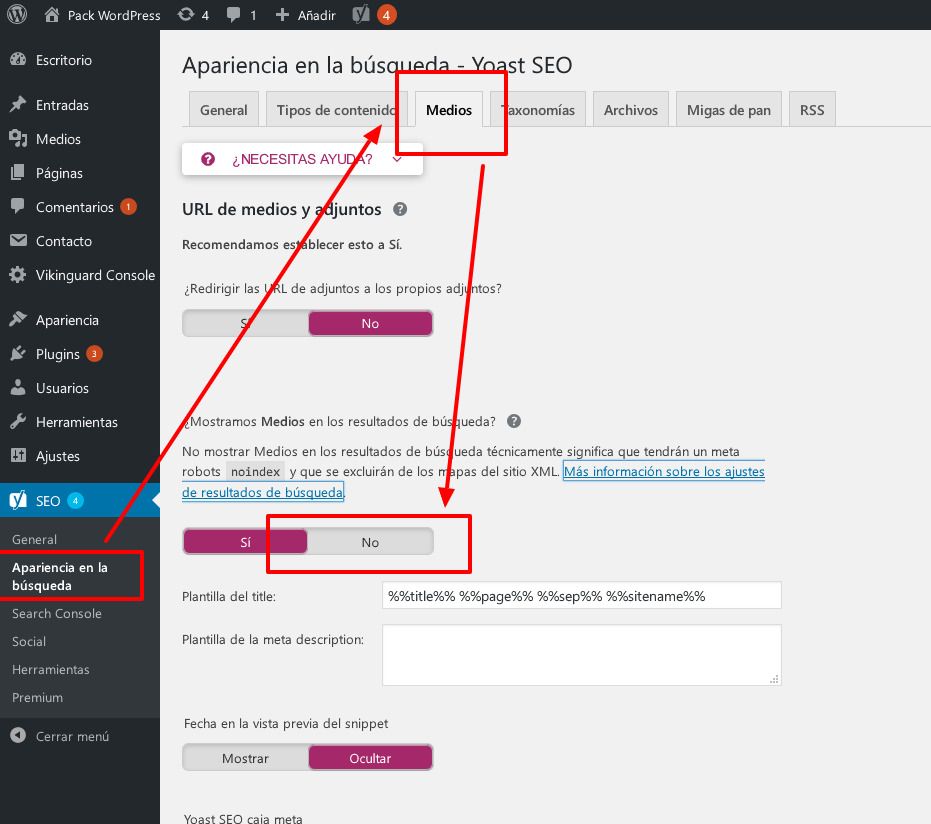Screen dimensions: 931x824
Task: Open Herramientas under SEO submenu
Action: (50, 669)
